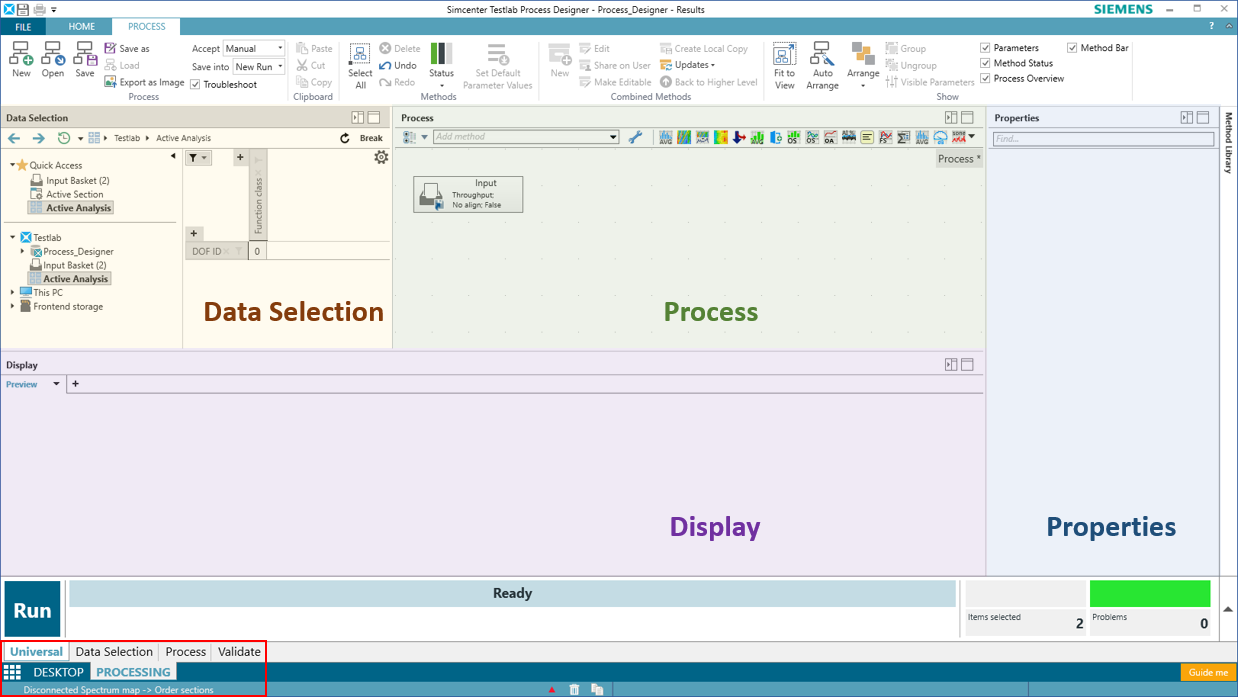The width and height of the screenshot is (1238, 697).
Task: Click the Guide me button
Action: point(1208,673)
